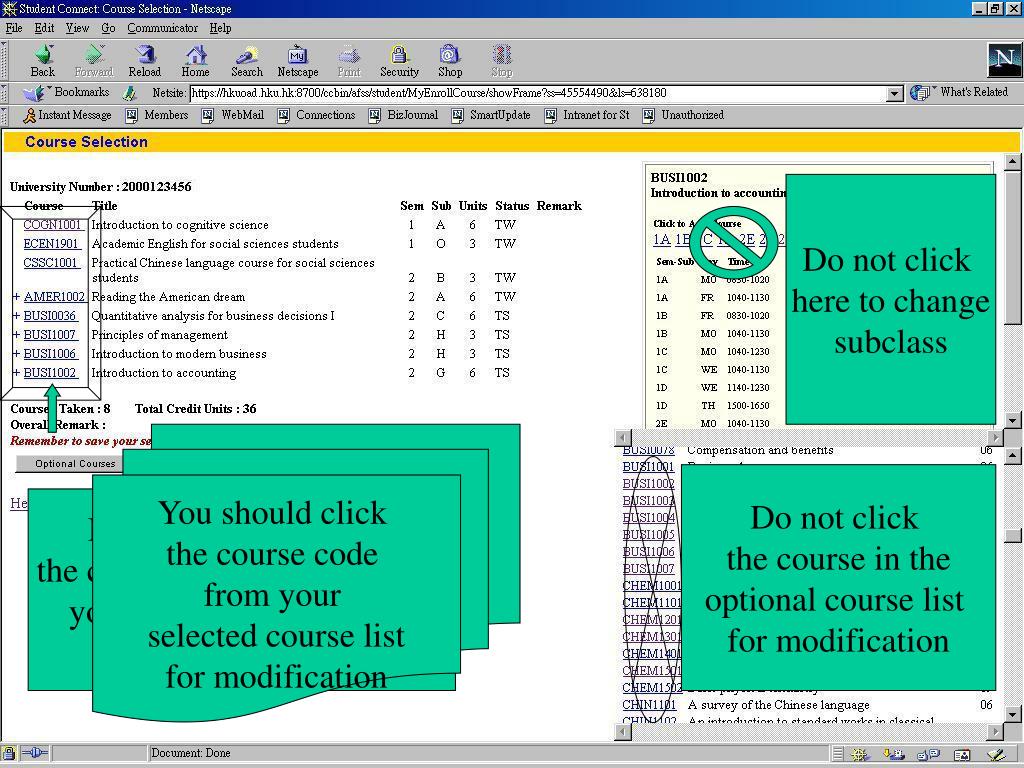Open Connections personal toolbar link

tap(316, 115)
